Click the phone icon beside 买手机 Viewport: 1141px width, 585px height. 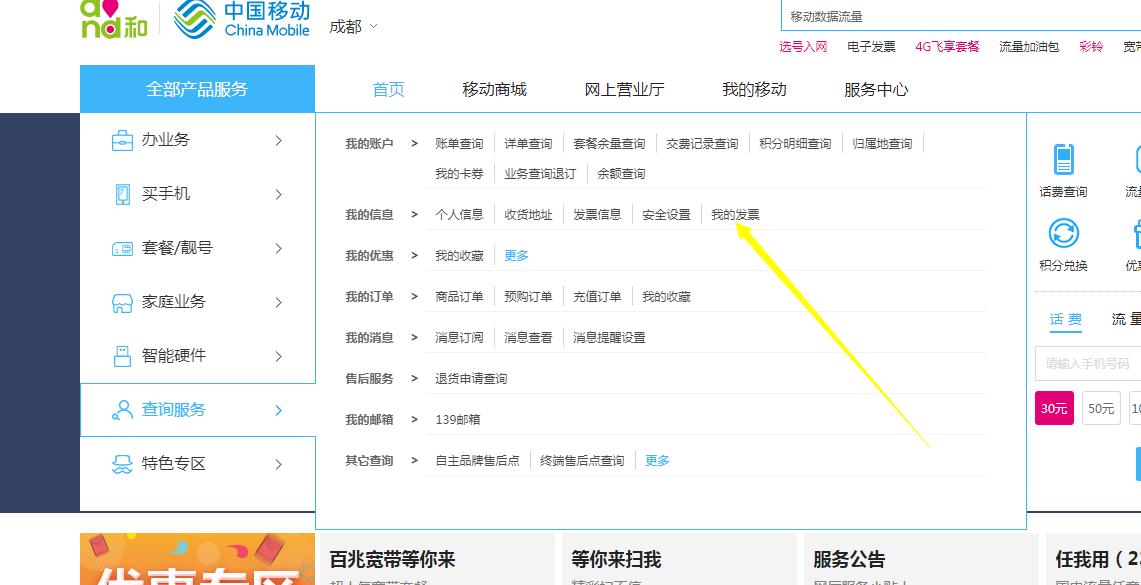122,194
